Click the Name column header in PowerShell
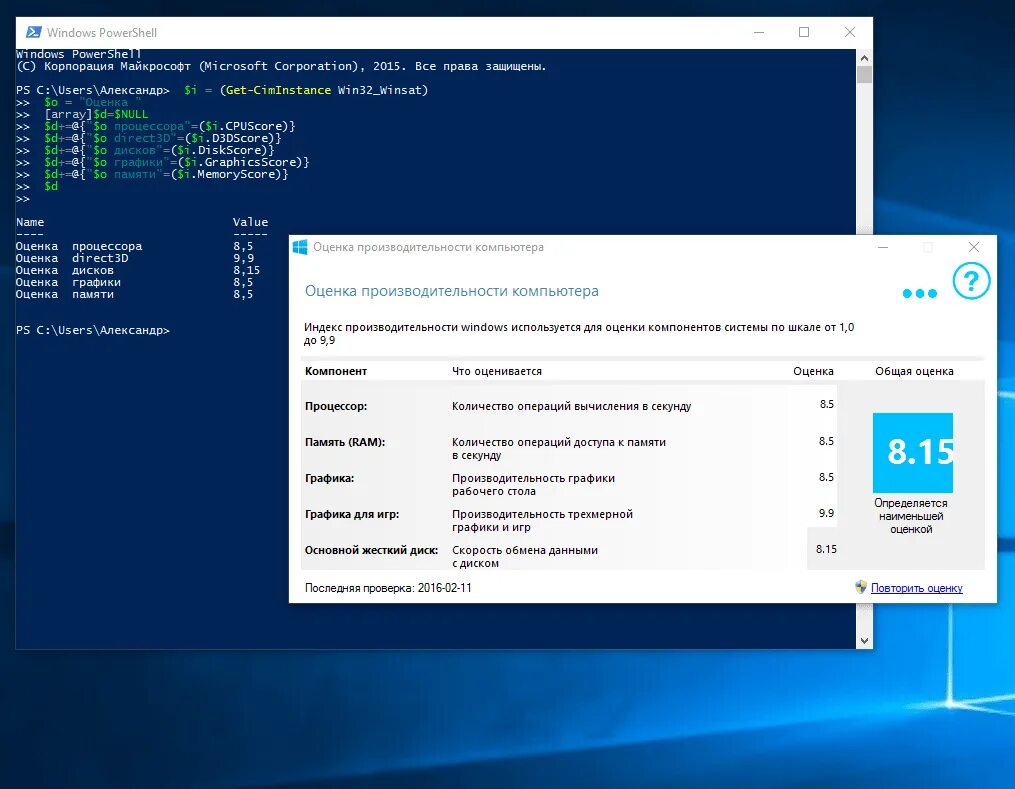Image resolution: width=1015 pixels, height=789 pixels. tap(30, 222)
